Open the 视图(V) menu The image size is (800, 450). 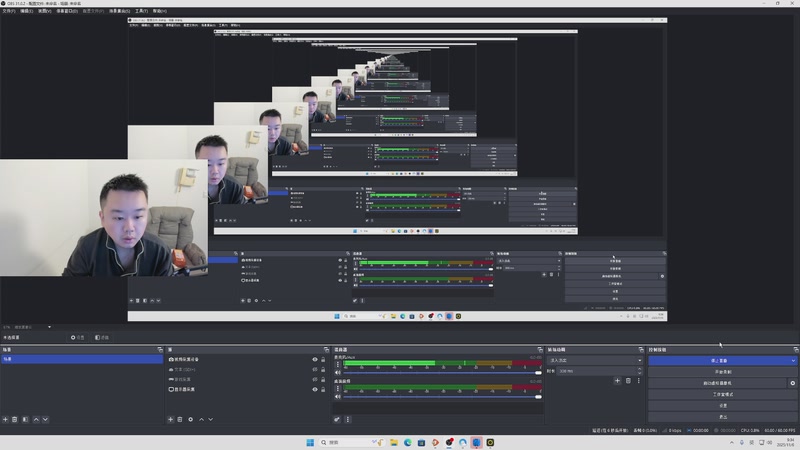[44, 11]
